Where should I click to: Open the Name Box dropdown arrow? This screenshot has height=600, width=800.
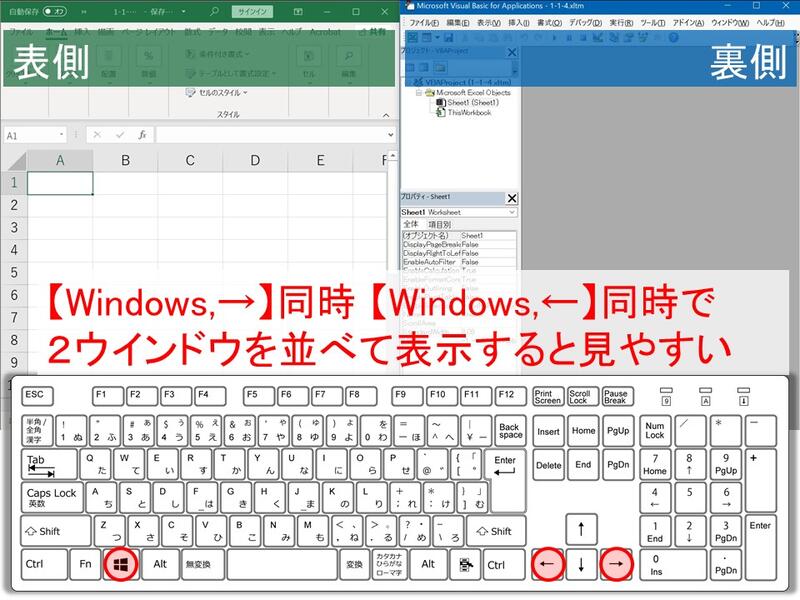62,135
